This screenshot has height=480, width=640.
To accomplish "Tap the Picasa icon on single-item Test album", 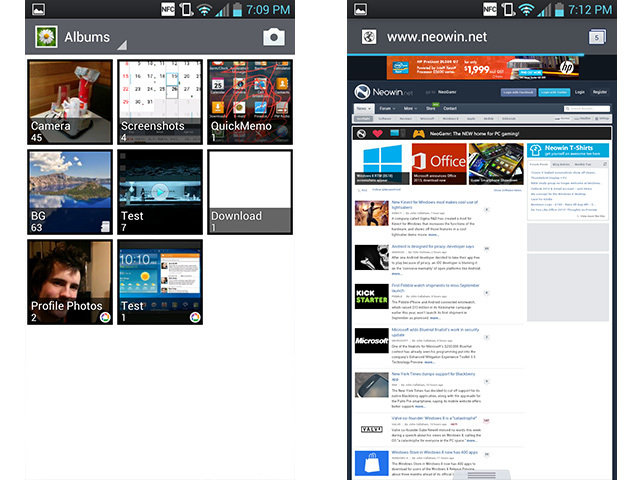I will click(x=195, y=317).
